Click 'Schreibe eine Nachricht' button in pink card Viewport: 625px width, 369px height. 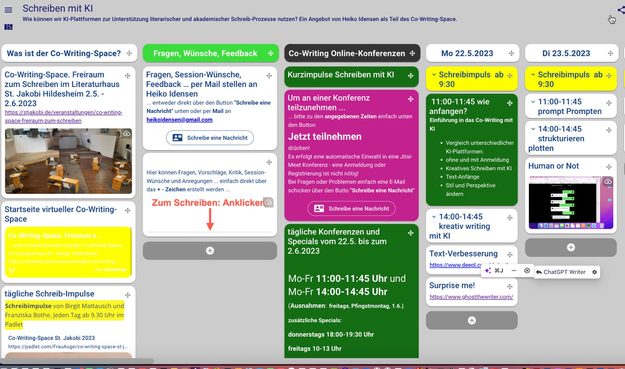coord(352,208)
